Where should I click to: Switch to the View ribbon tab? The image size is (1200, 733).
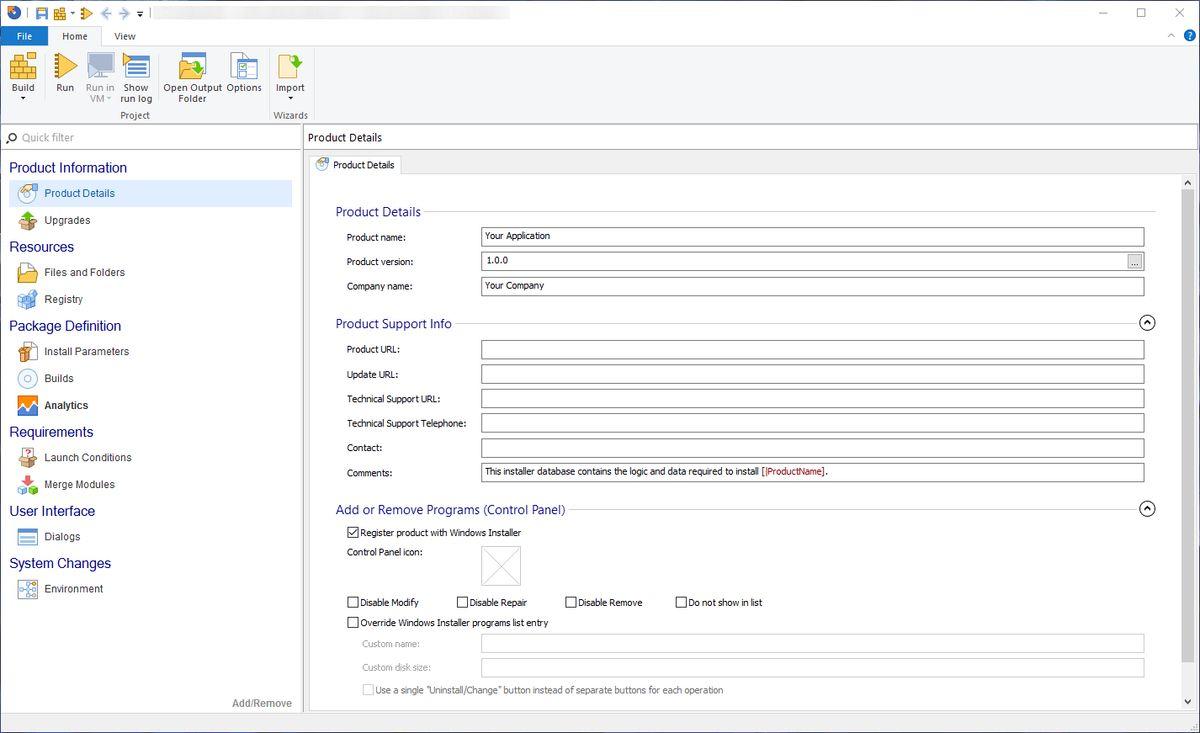pyautogui.click(x=125, y=36)
